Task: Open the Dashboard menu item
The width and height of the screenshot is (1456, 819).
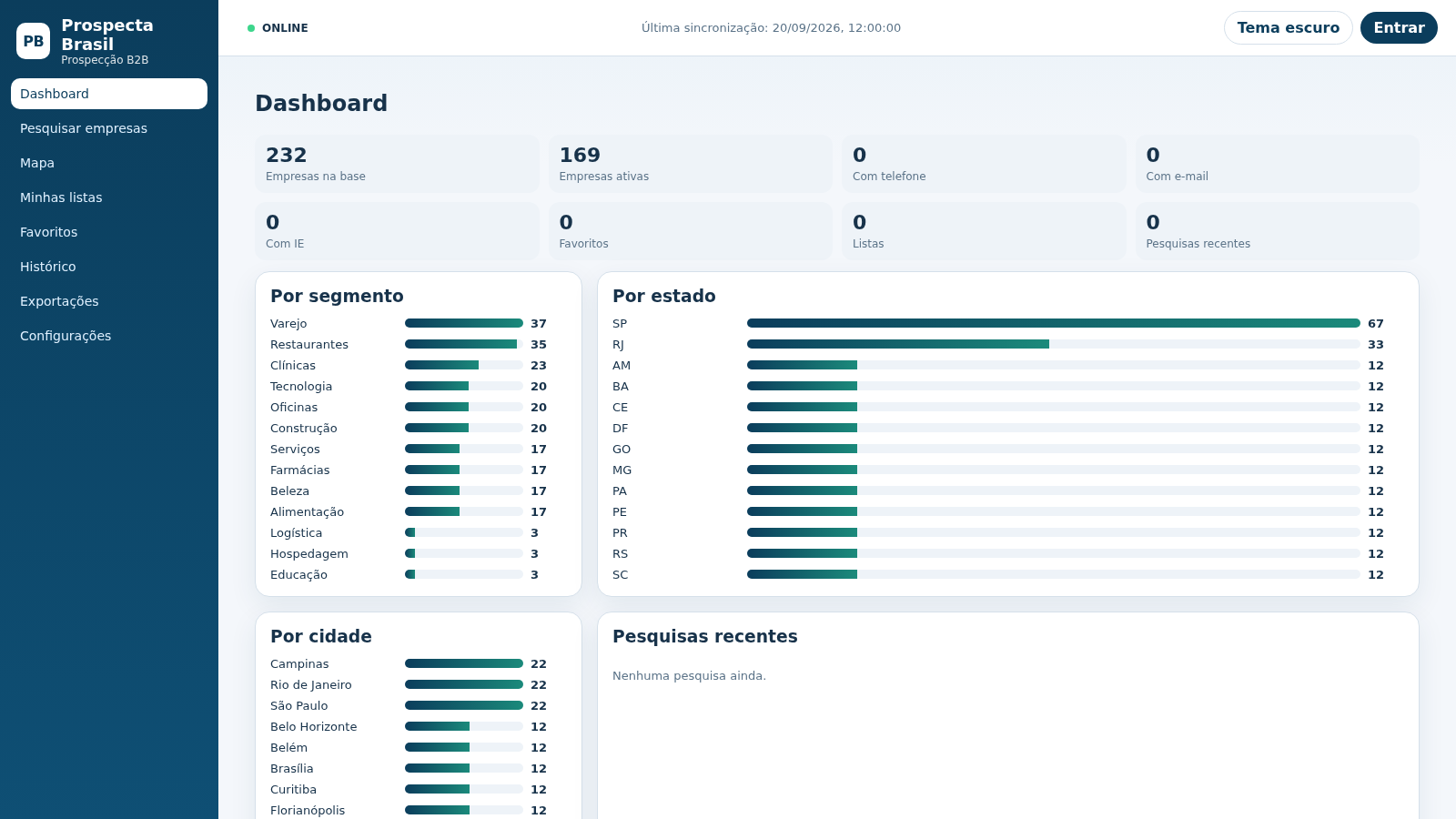Action: 109,94
